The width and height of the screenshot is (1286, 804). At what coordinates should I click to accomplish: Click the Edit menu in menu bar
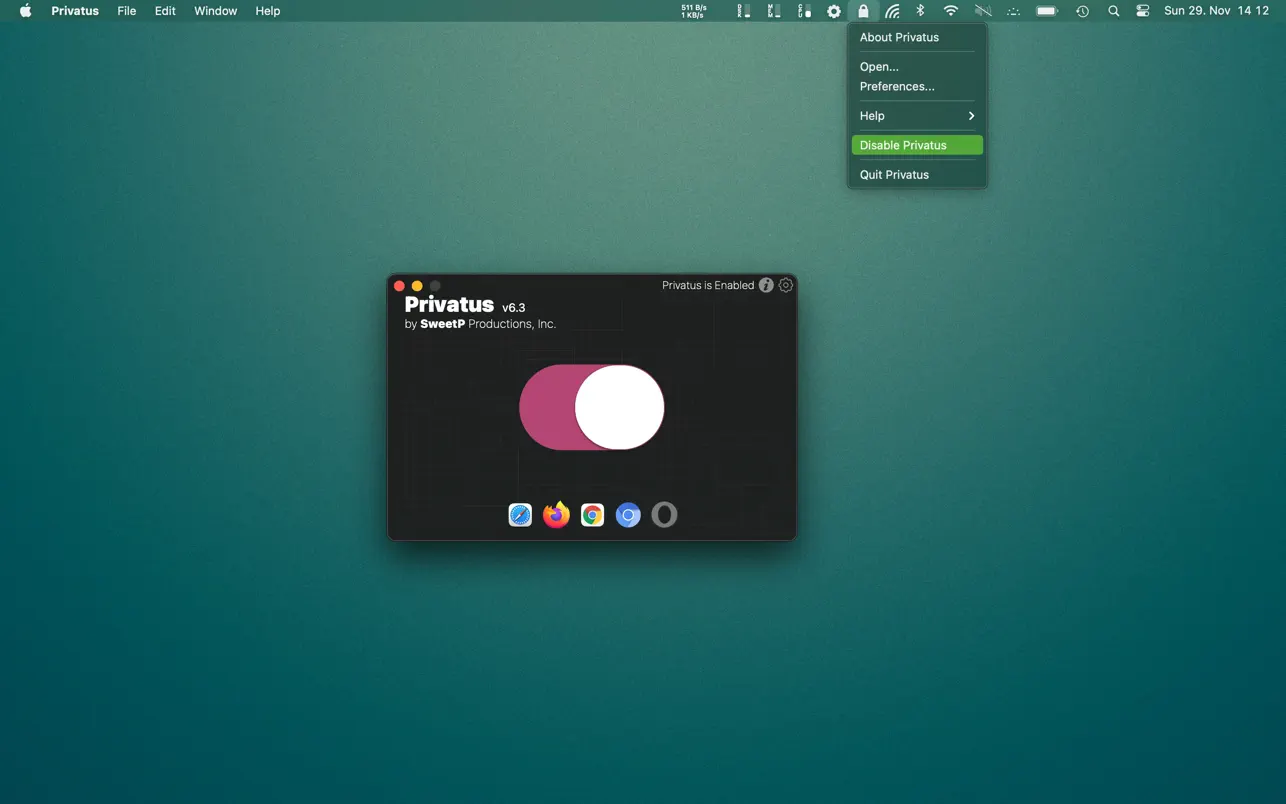(165, 11)
